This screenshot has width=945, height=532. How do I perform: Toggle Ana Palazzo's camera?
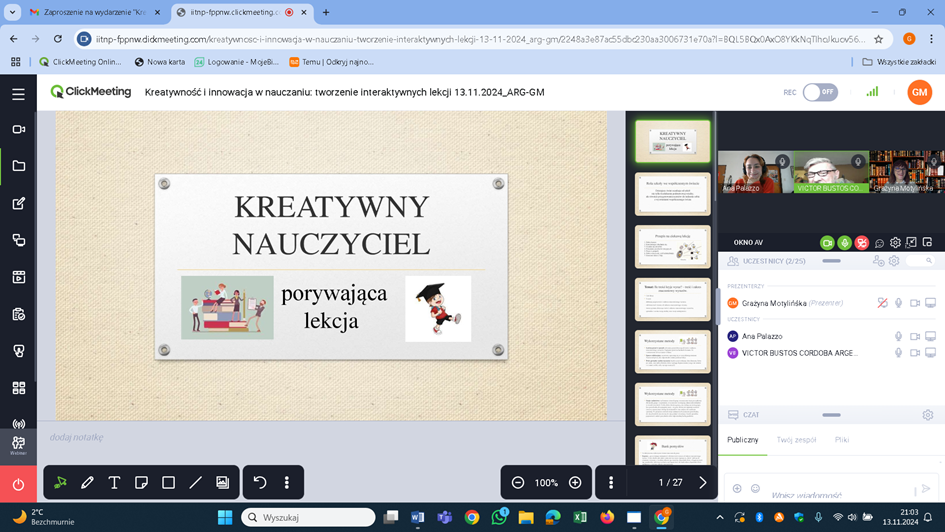[915, 336]
